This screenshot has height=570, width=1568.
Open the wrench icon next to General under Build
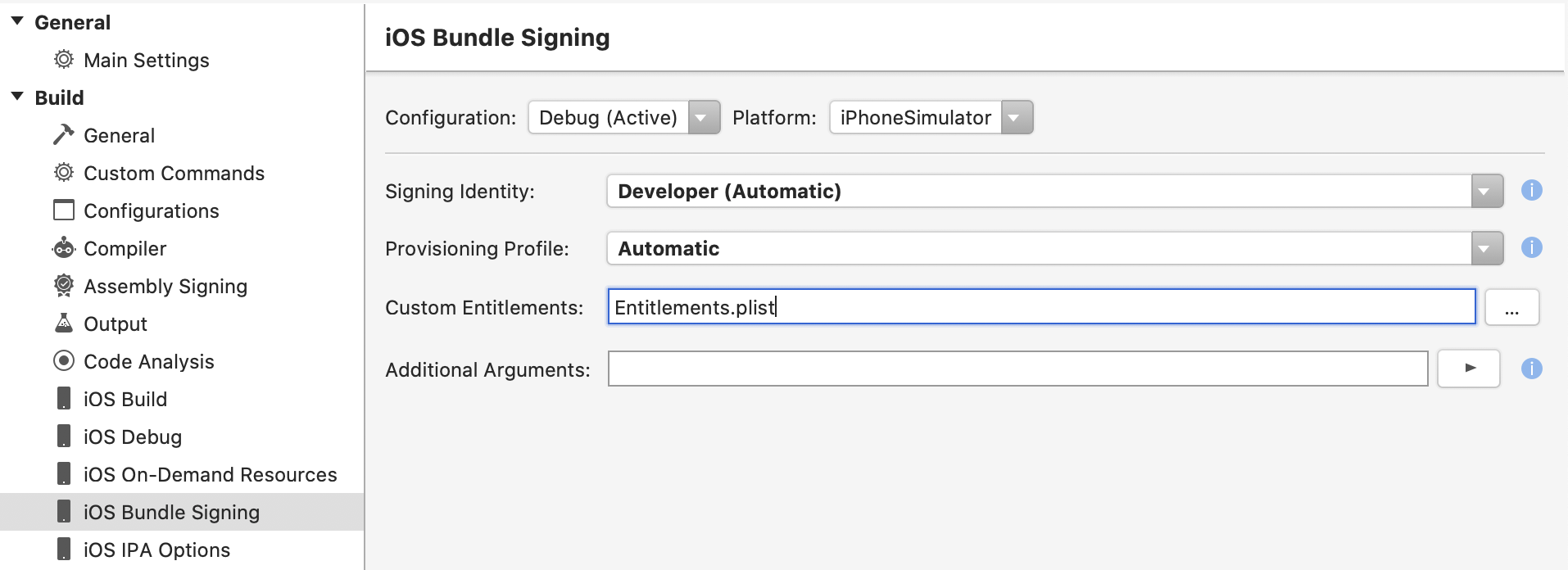coord(63,135)
